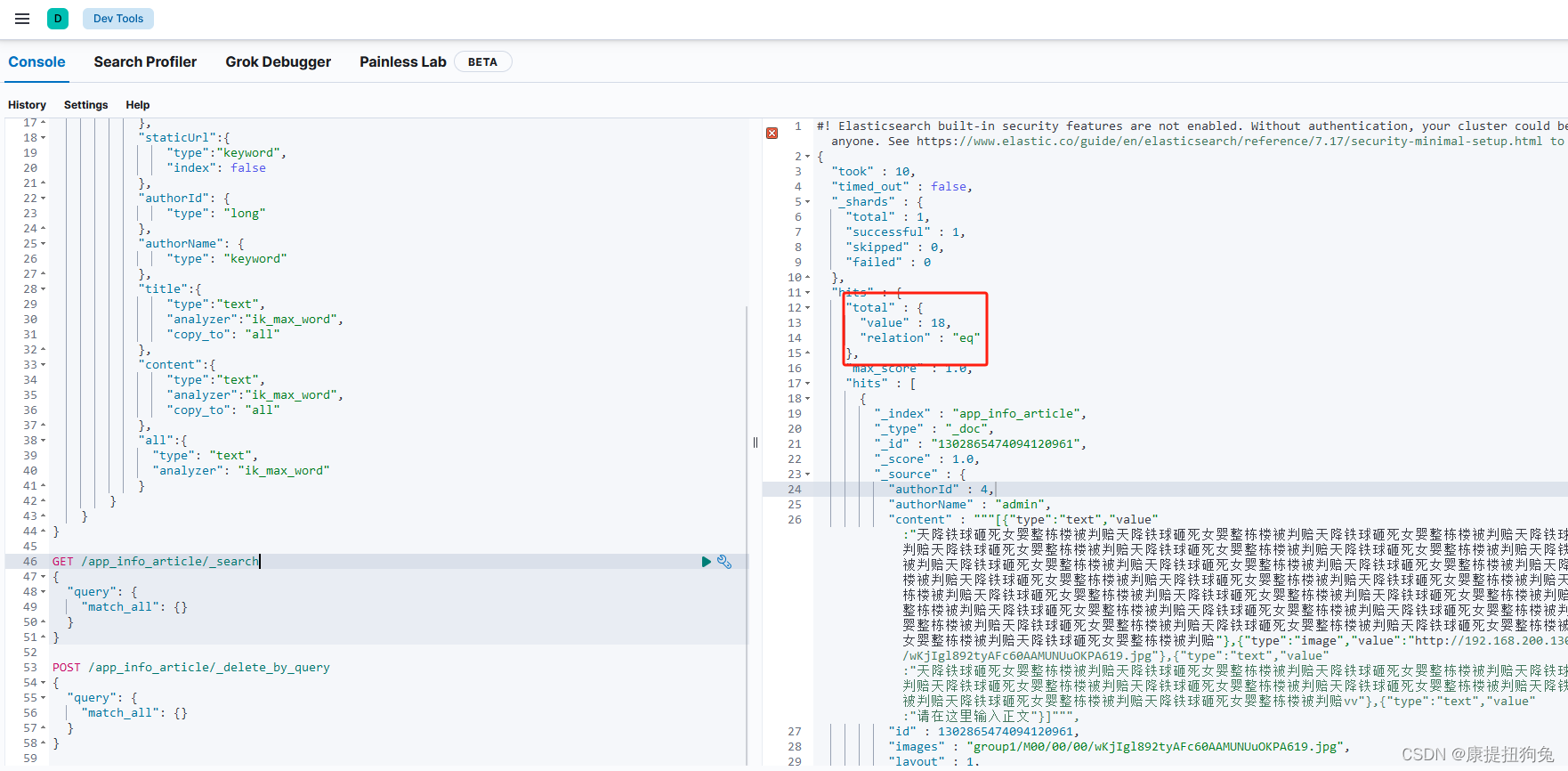Viewport: 1568px width, 771px height.
Task: Collapse the fold arrow at editor line 25
Action: coord(43,244)
